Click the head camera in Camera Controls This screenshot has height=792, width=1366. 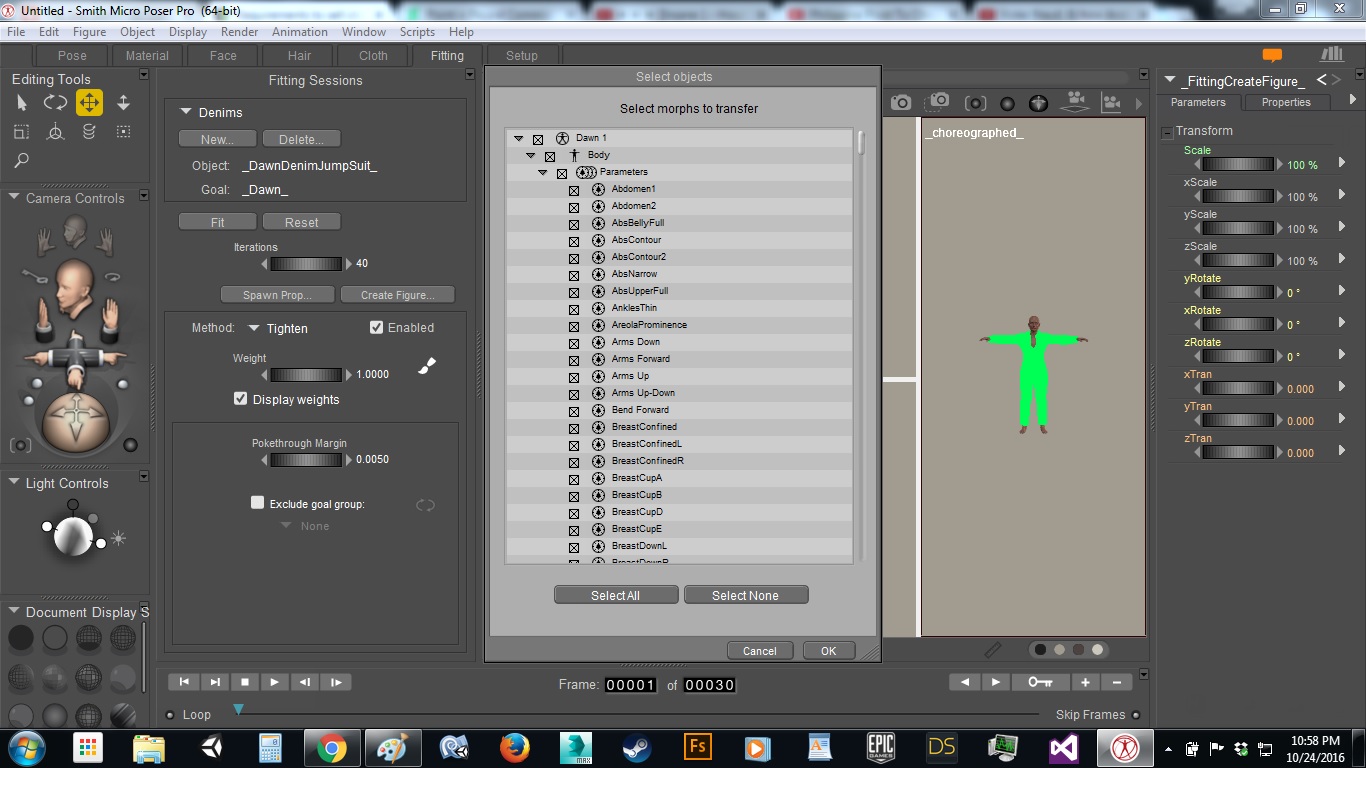click(74, 233)
